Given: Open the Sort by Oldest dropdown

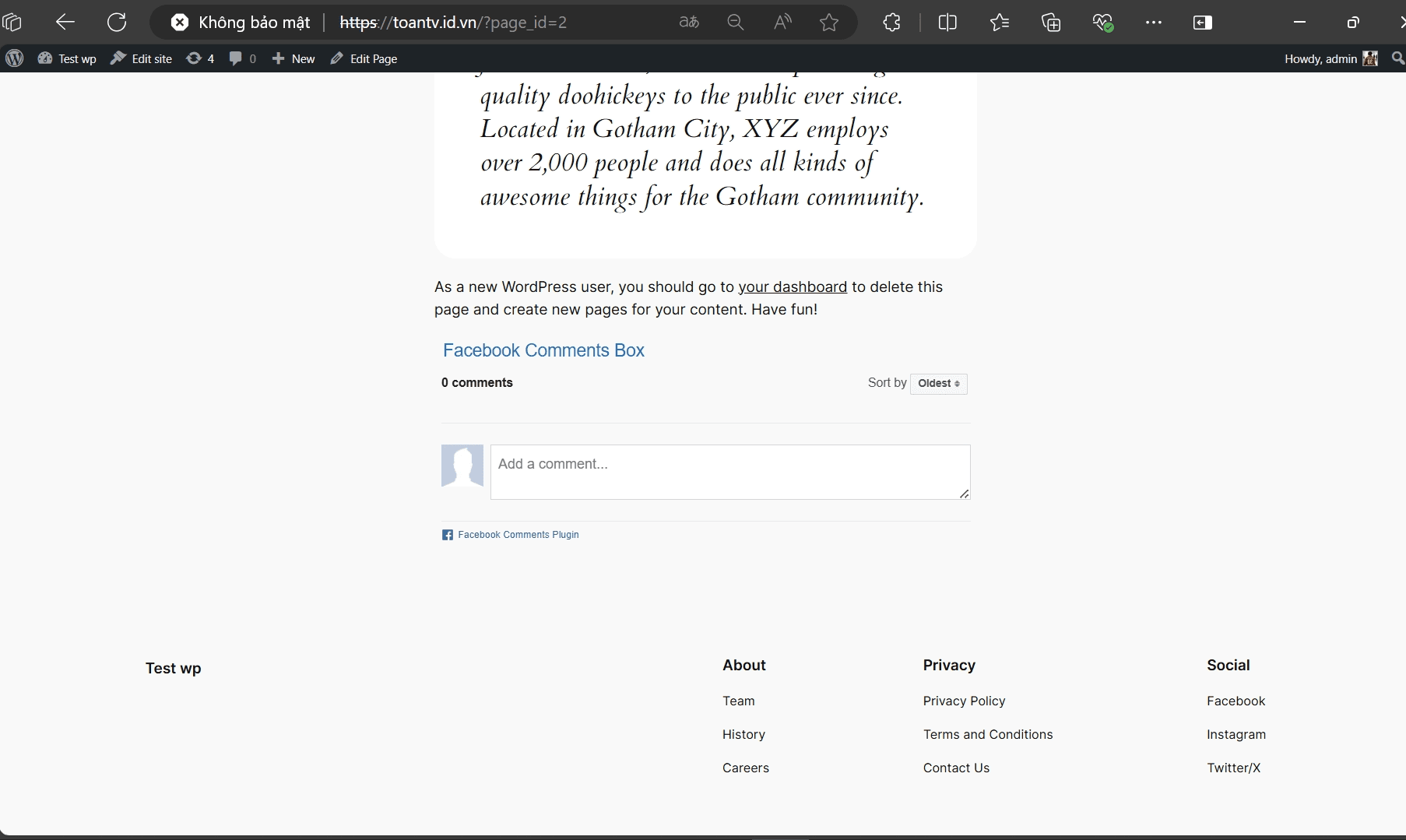Looking at the screenshot, I should pyautogui.click(x=938, y=383).
